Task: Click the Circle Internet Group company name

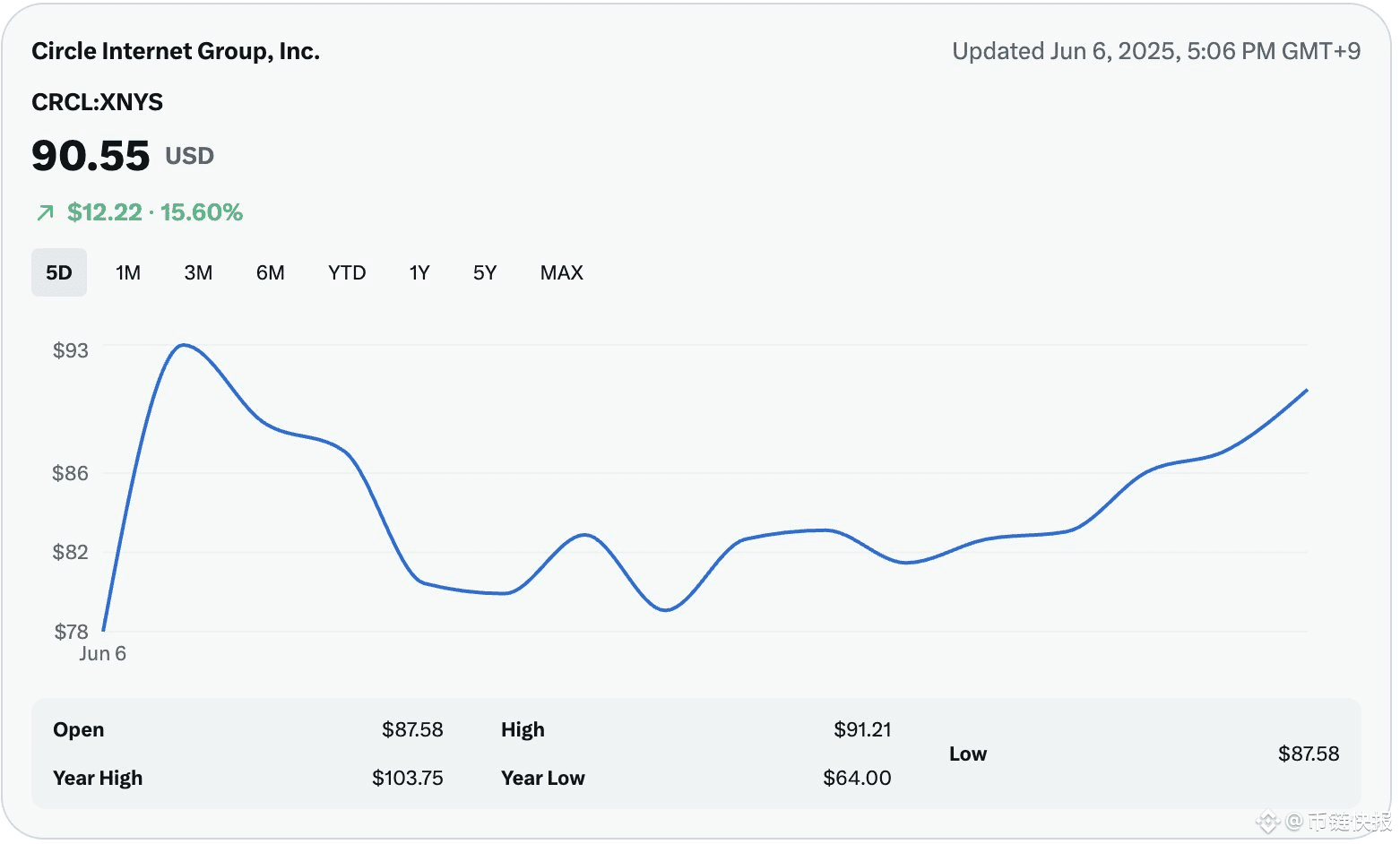Action: pos(176,51)
